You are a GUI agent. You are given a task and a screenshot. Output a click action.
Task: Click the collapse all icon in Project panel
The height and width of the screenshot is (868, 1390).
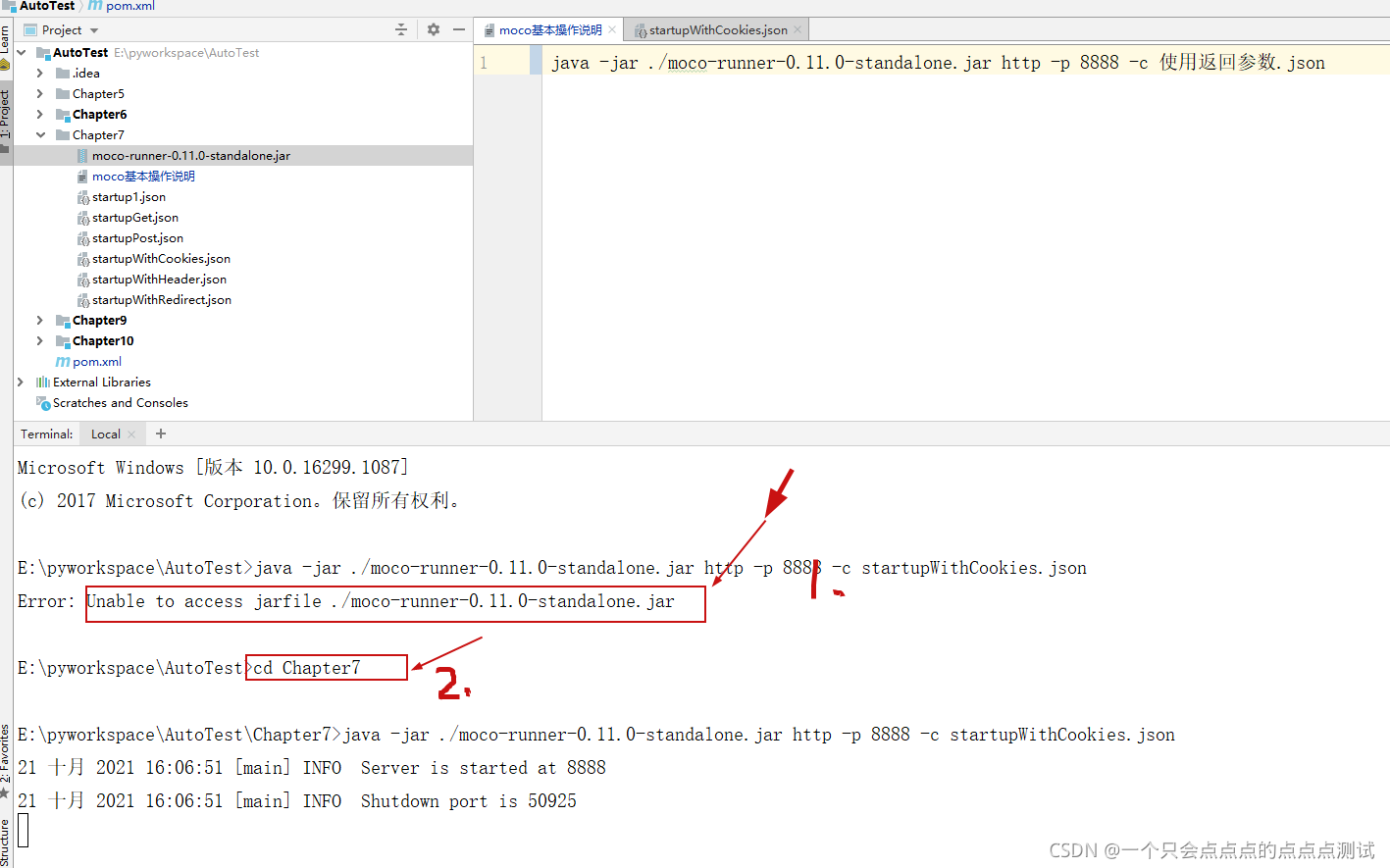pyautogui.click(x=401, y=29)
